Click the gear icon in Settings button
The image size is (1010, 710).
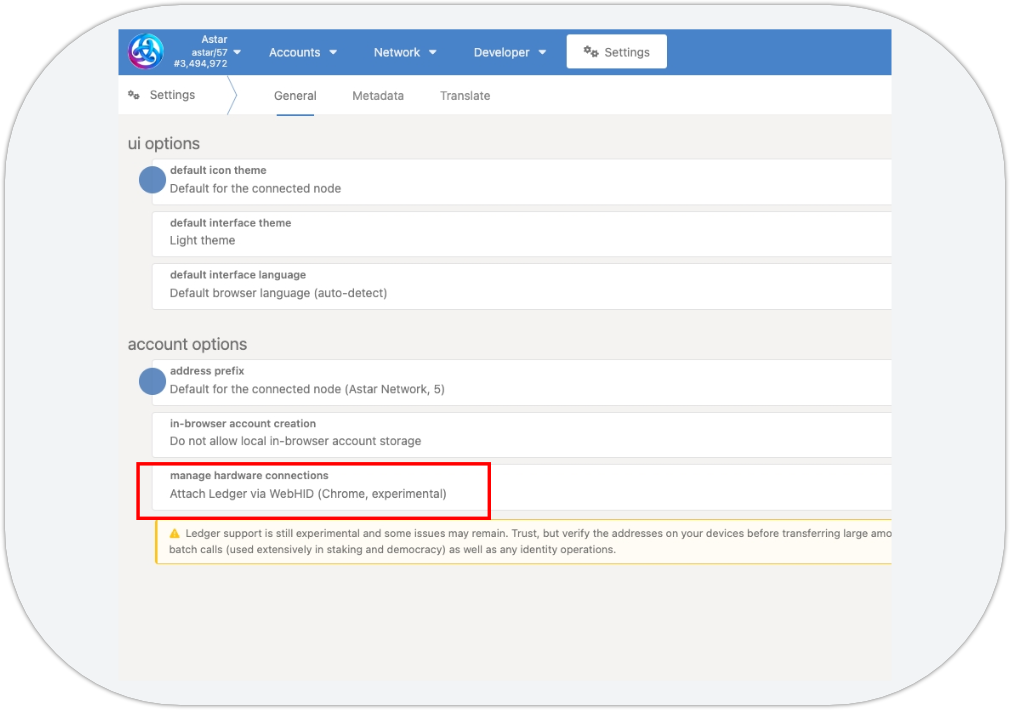point(591,52)
